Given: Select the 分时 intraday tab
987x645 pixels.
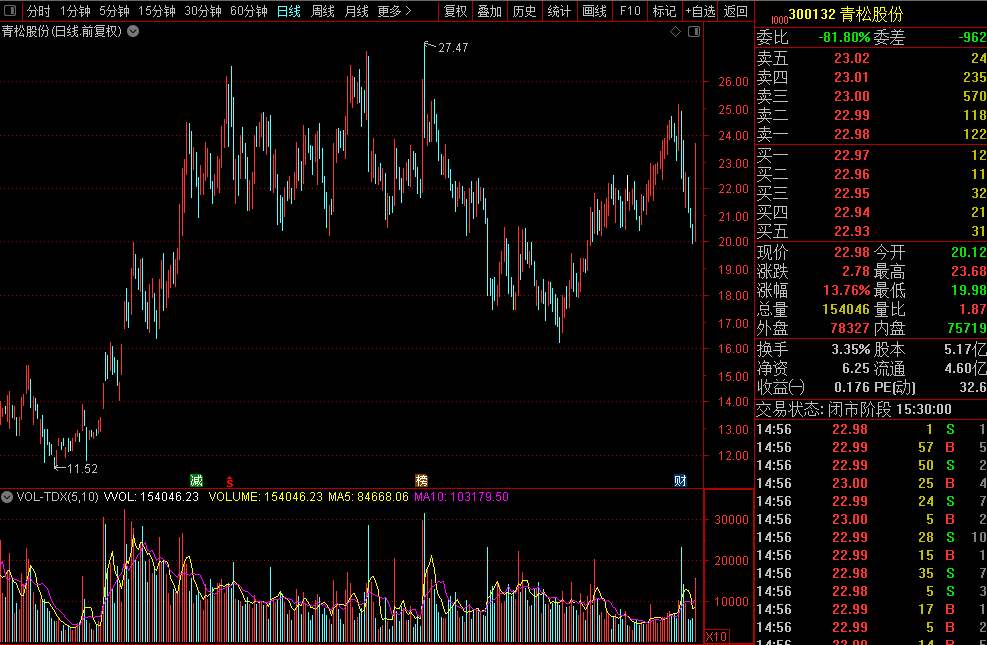Looking at the screenshot, I should 38,11.
